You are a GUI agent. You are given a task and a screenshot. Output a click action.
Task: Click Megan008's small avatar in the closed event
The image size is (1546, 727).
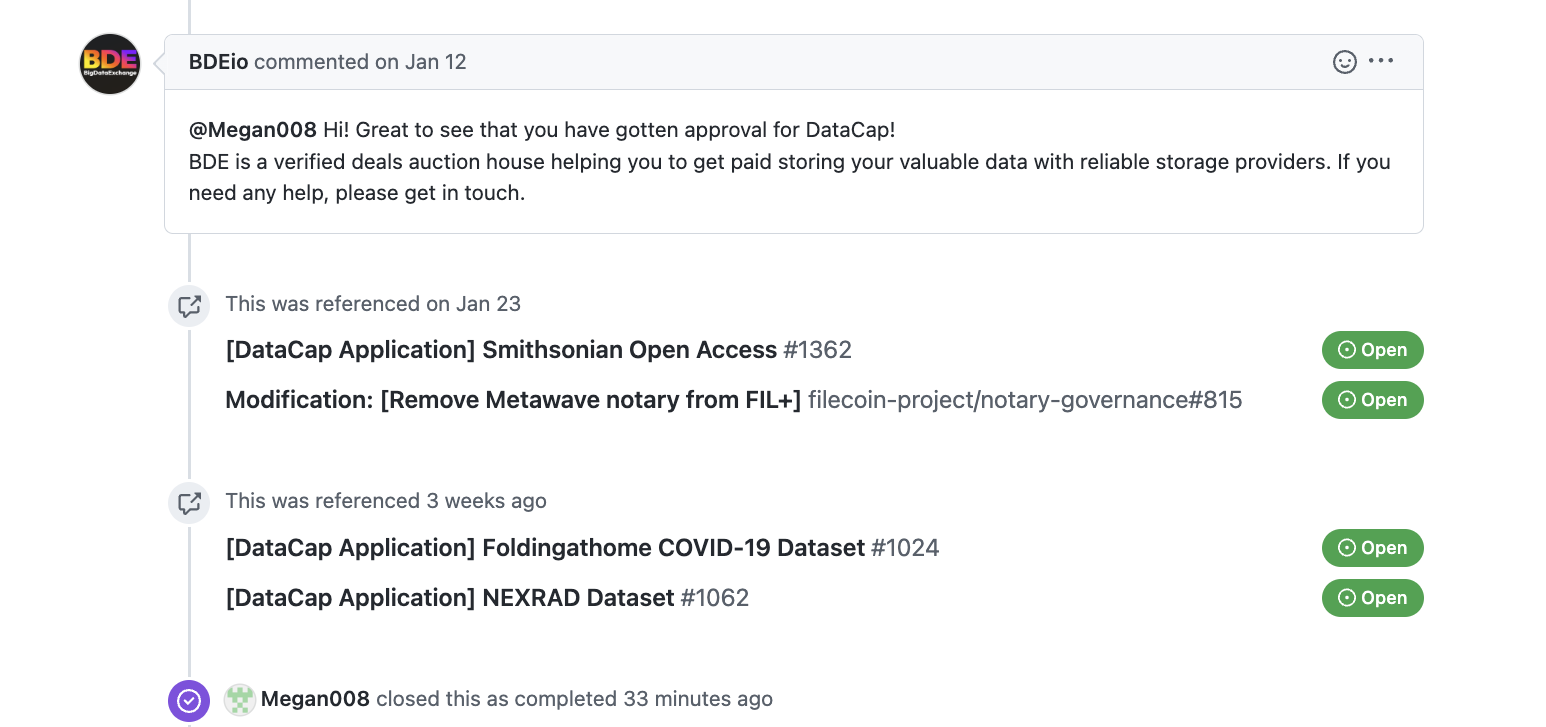tap(238, 700)
